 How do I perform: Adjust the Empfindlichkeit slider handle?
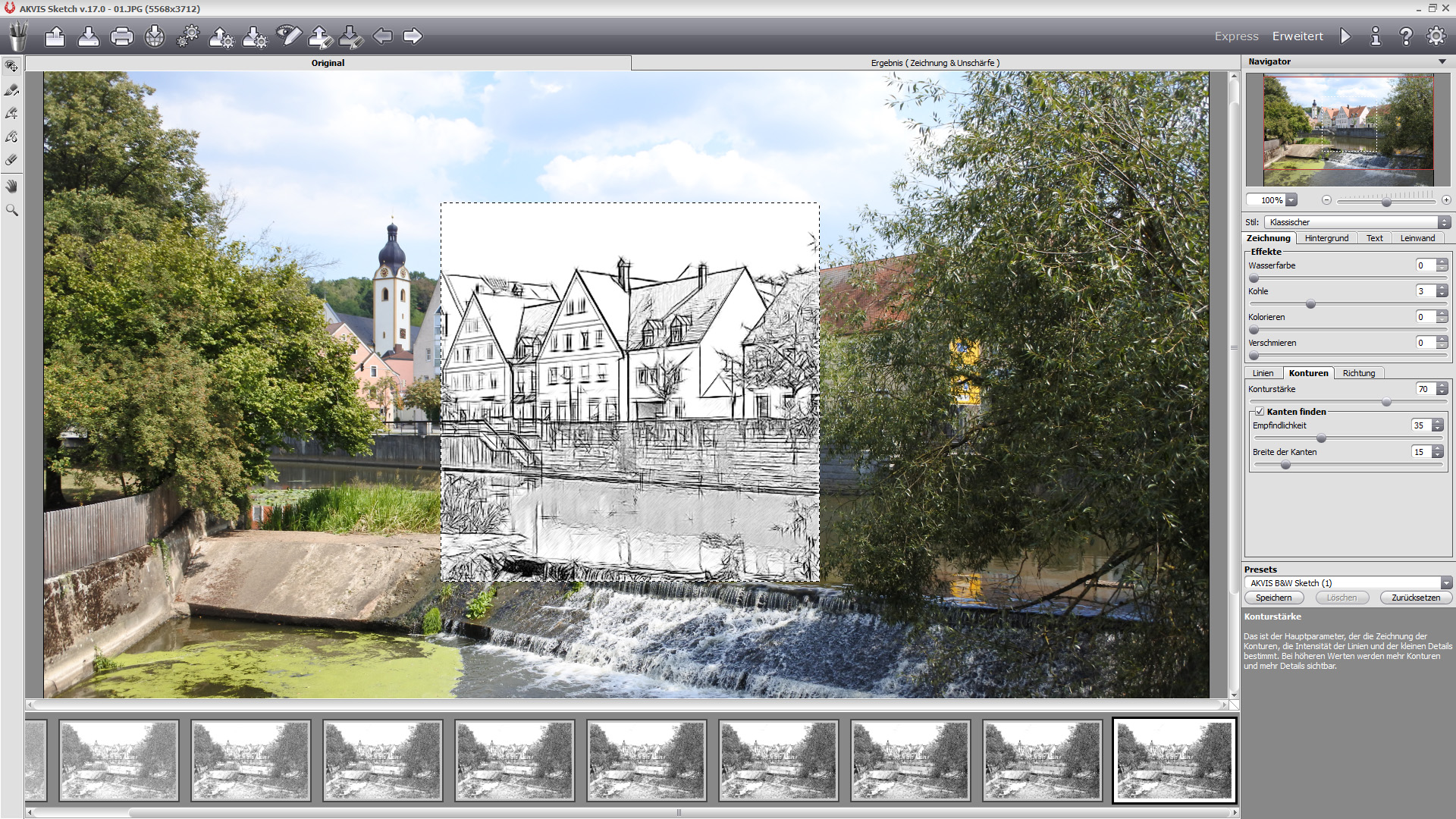[x=1321, y=438]
